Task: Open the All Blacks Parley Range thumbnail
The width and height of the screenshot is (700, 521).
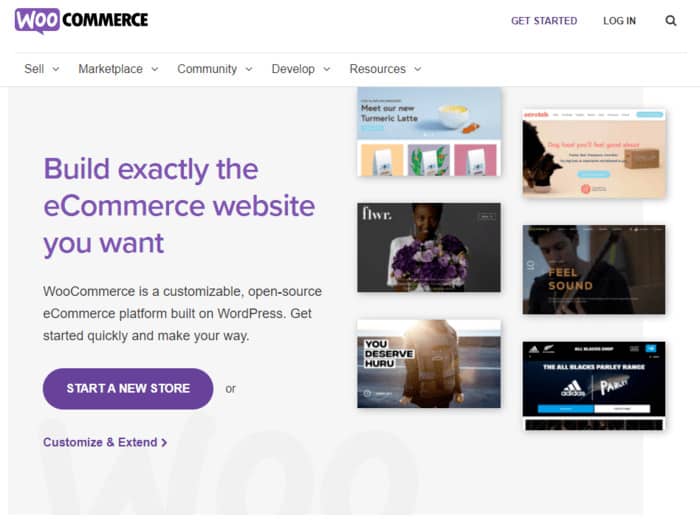Action: [594, 386]
